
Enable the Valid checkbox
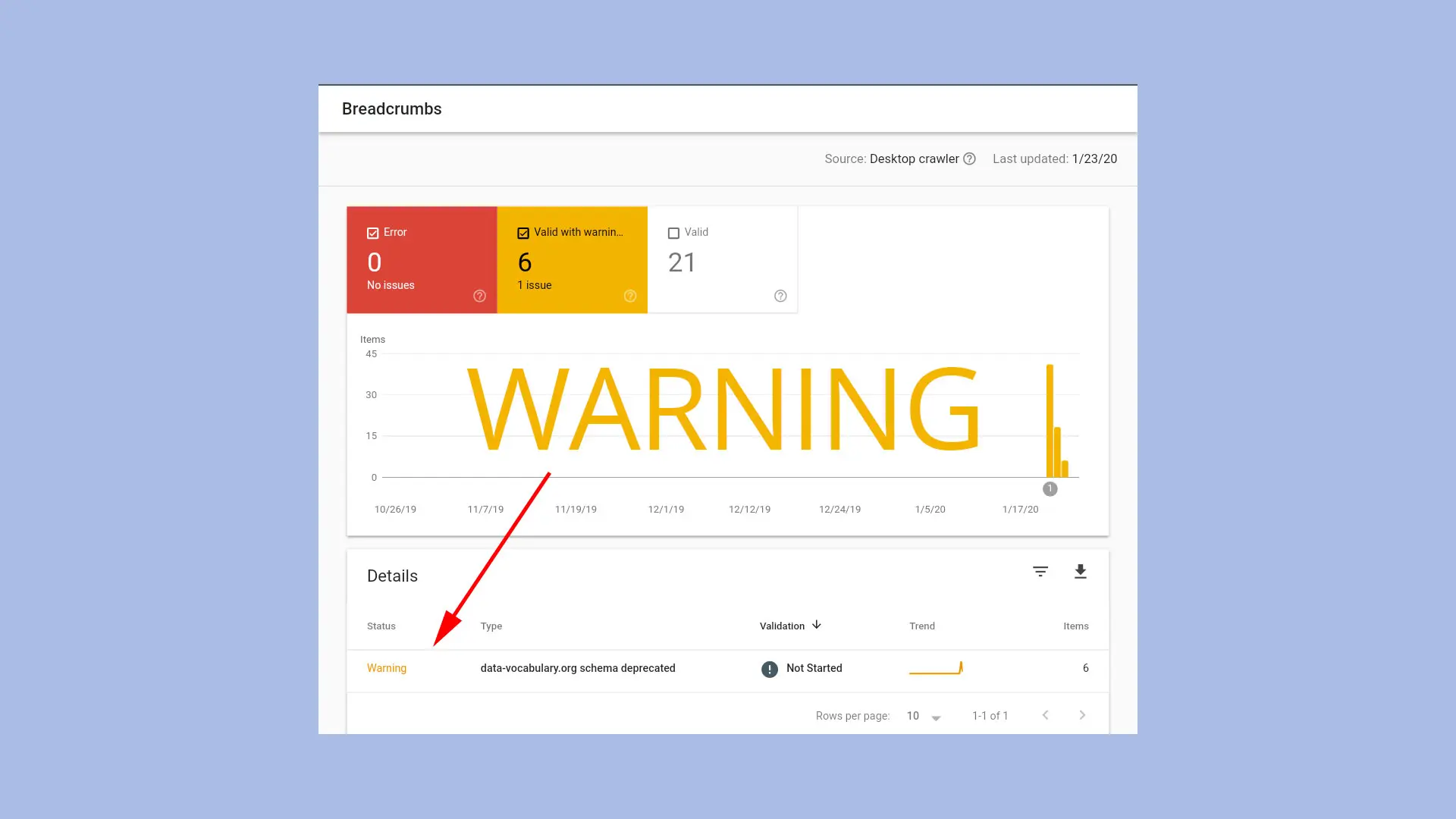(673, 233)
